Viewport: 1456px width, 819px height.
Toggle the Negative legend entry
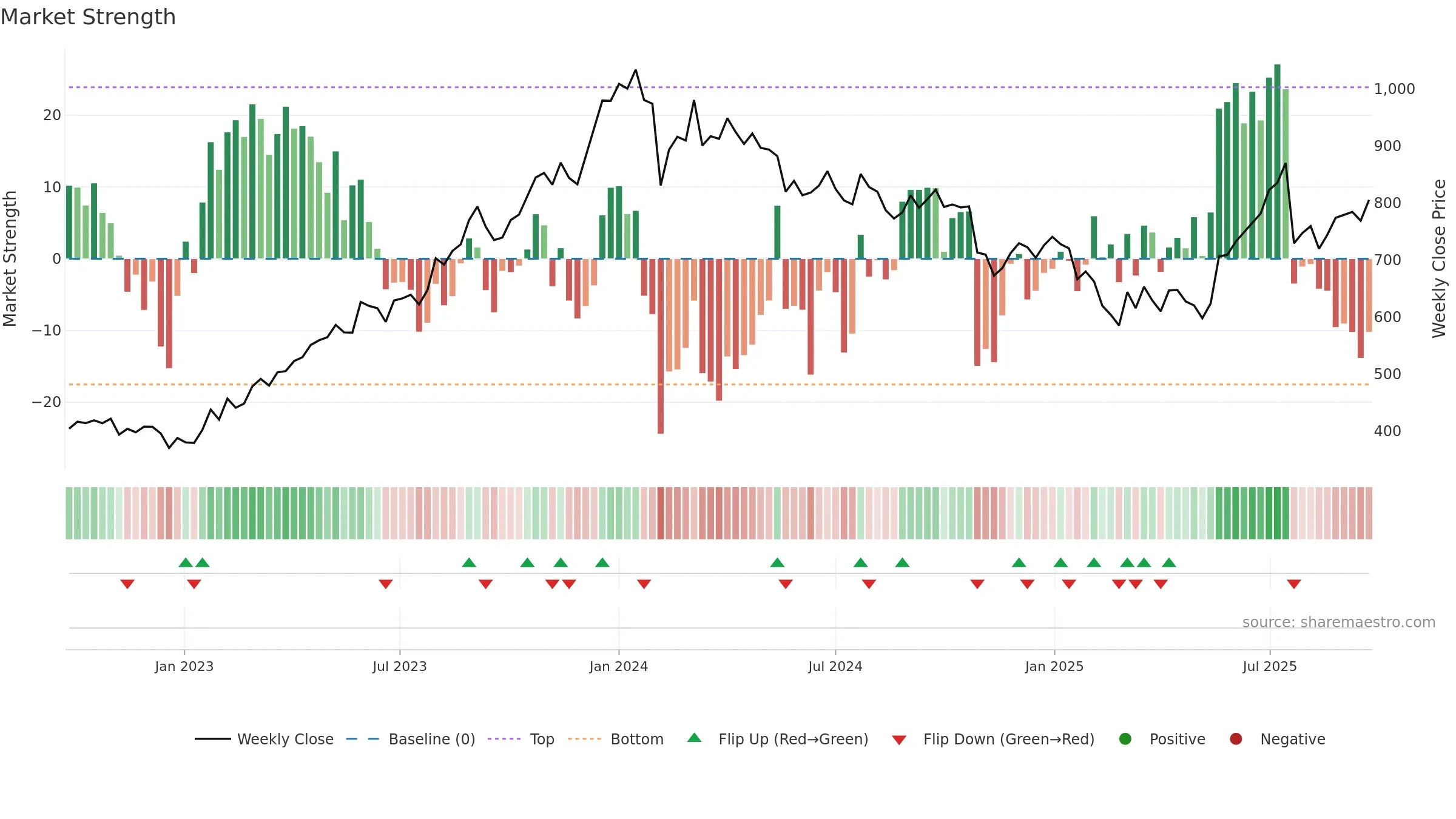click(1277, 739)
